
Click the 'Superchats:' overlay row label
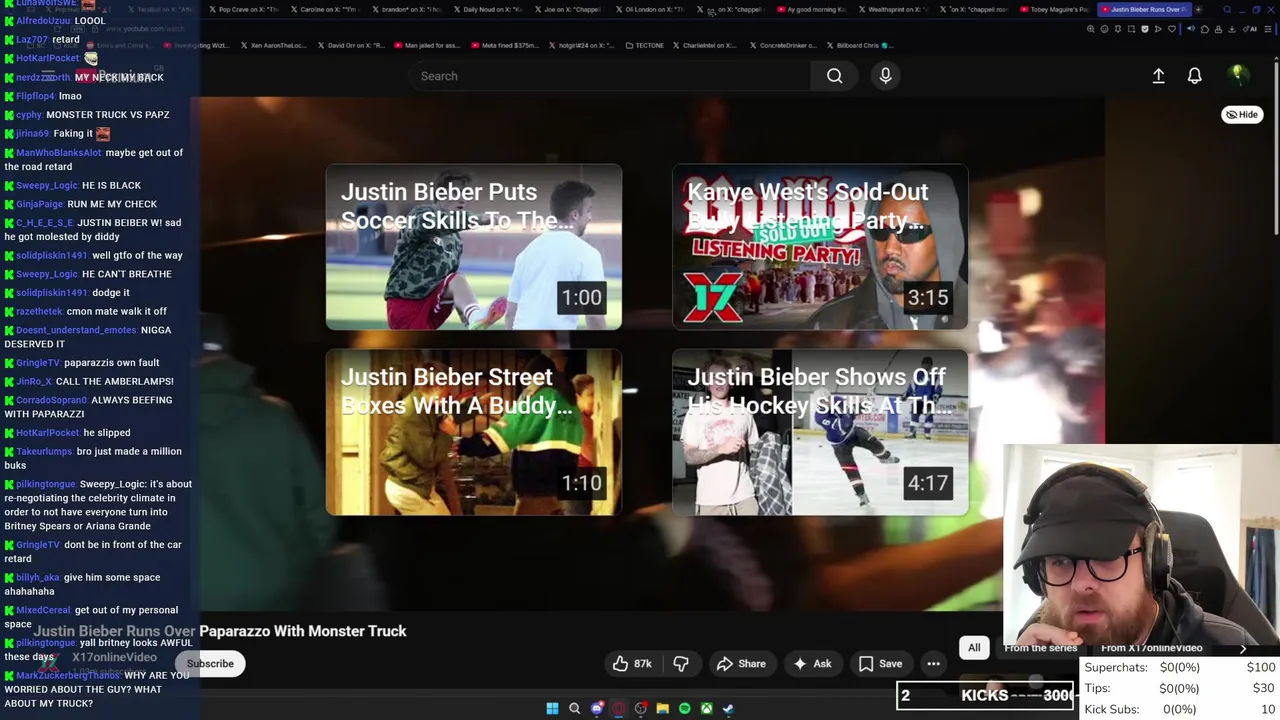[x=1116, y=667]
